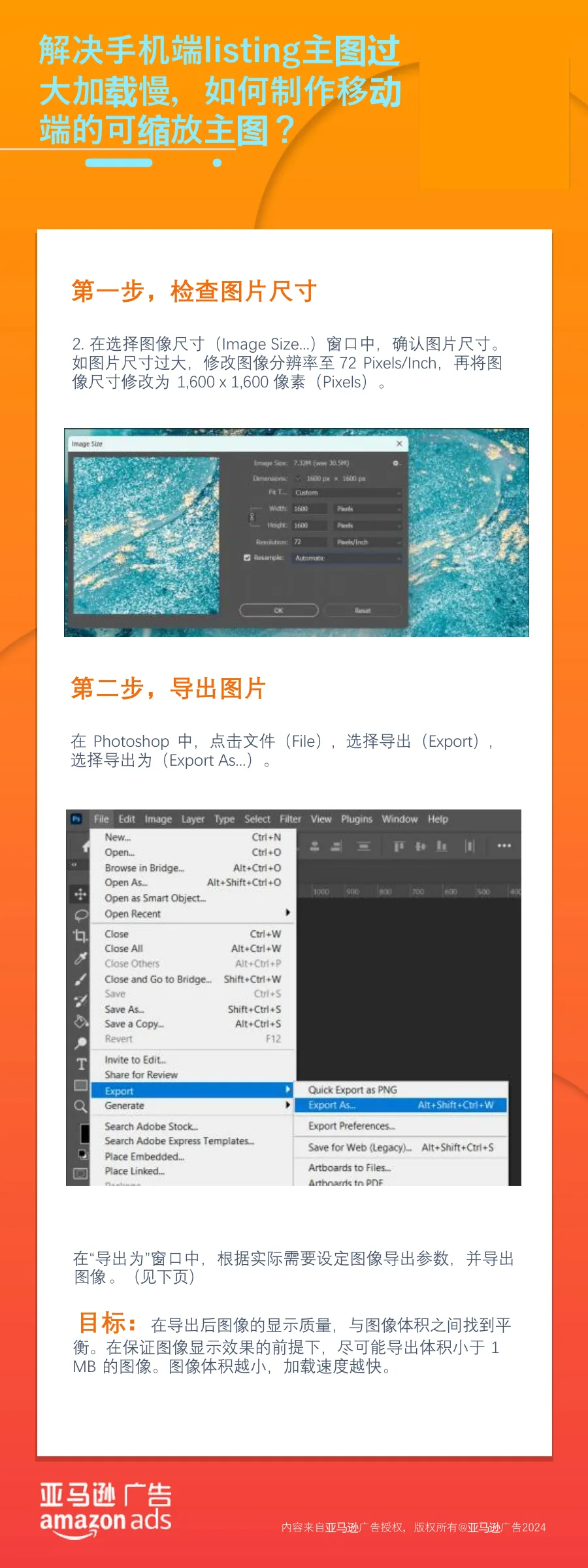Open the Width units Pixels dropdown

(368, 508)
